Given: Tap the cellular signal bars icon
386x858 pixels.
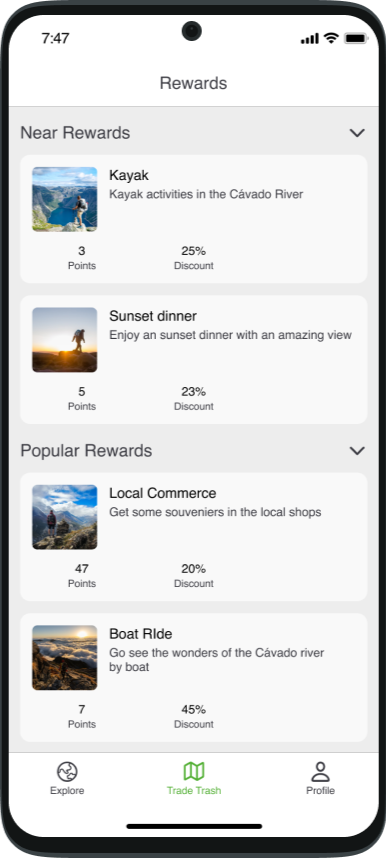Looking at the screenshot, I should coord(309,38).
